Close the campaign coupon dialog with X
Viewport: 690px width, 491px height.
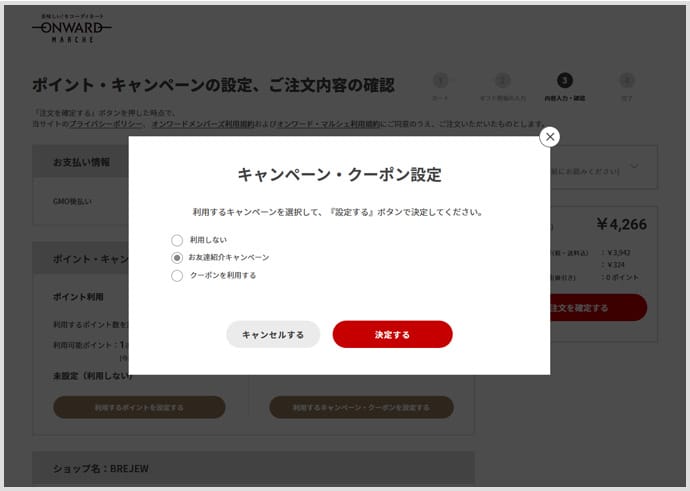pos(550,137)
